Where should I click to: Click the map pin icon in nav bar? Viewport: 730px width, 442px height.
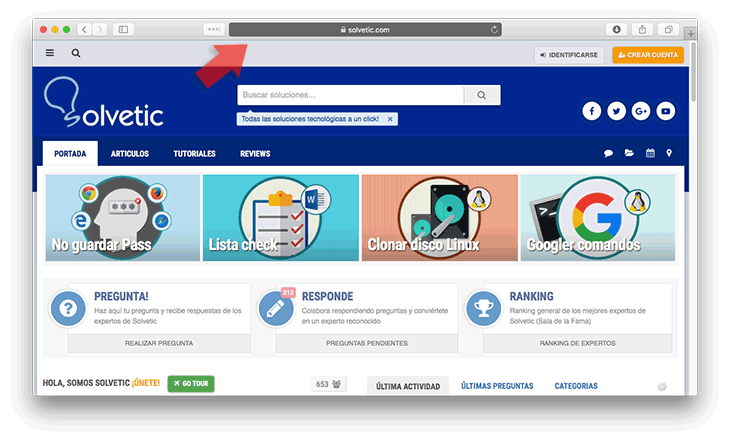click(669, 153)
